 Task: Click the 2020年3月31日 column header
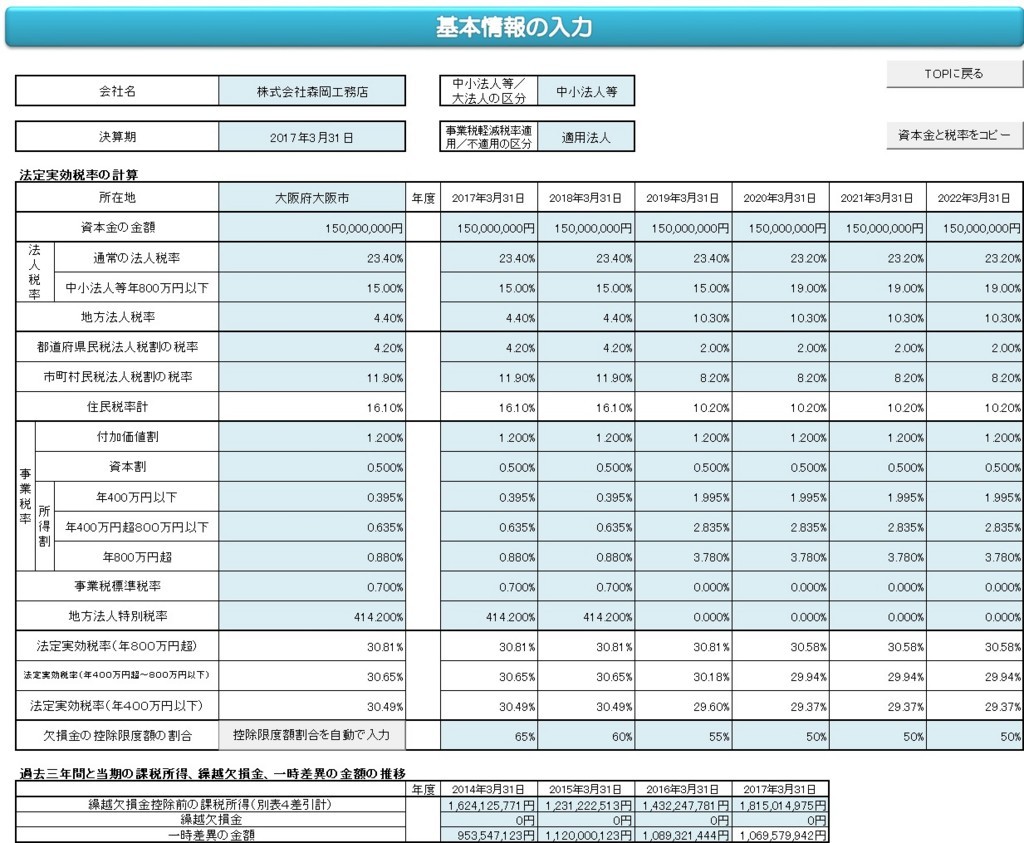(780, 198)
